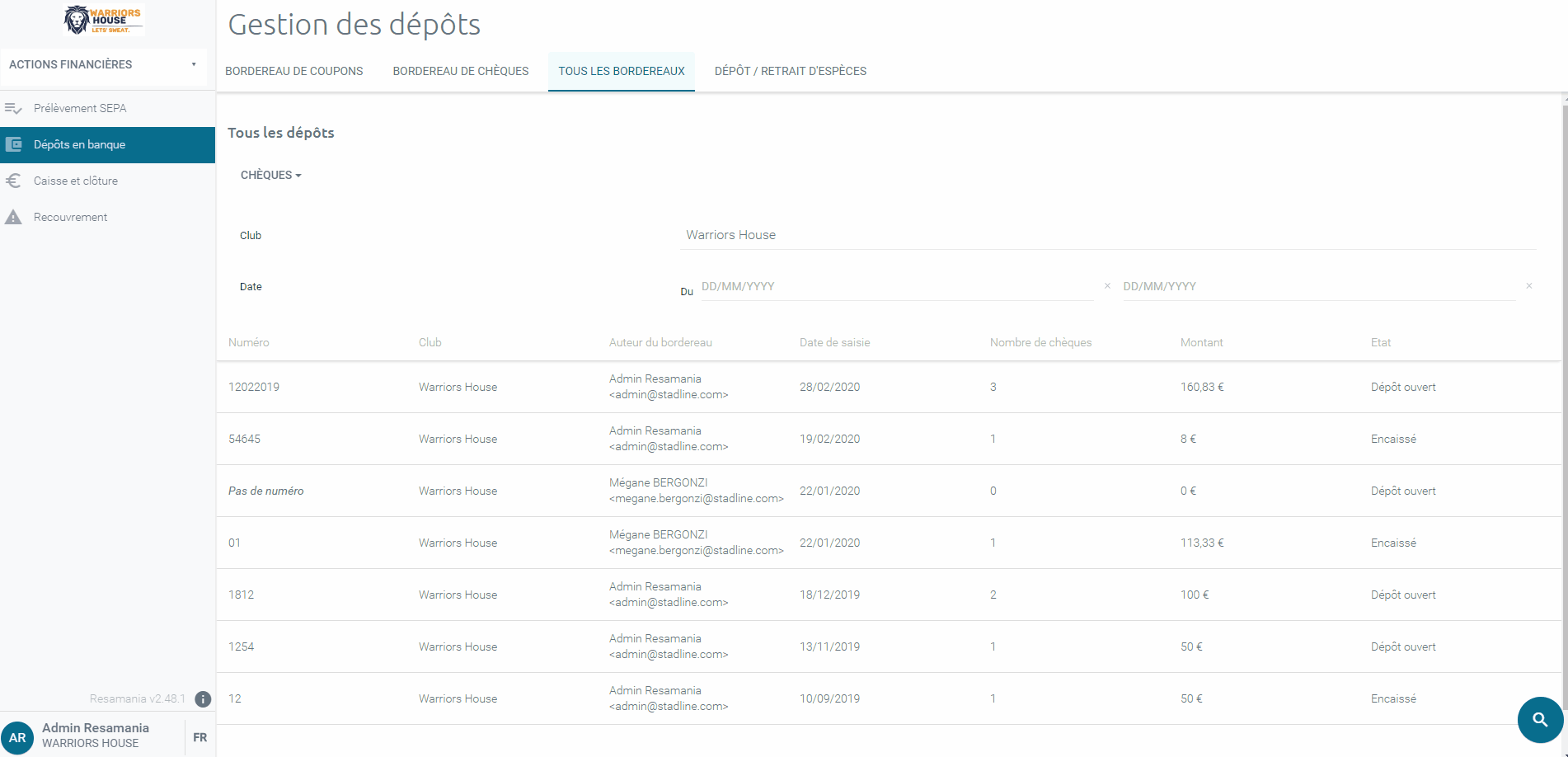Open the Resamania version info icon
1568x757 pixels.
click(203, 699)
